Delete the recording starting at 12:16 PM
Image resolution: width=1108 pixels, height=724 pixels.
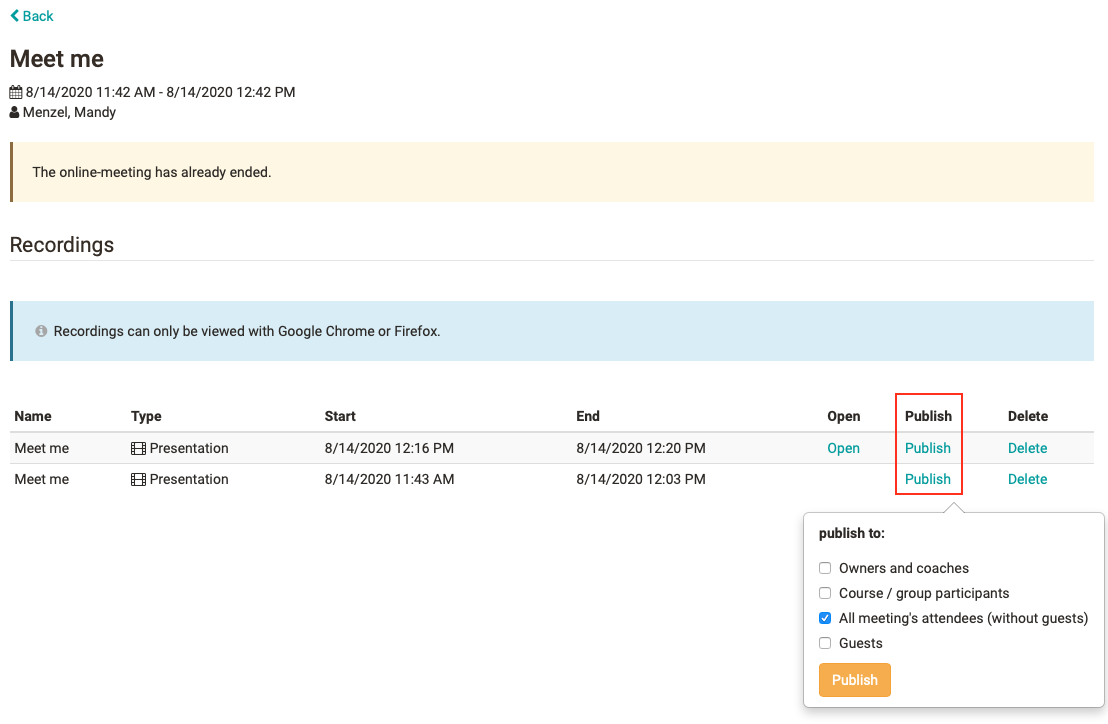[x=1027, y=448]
